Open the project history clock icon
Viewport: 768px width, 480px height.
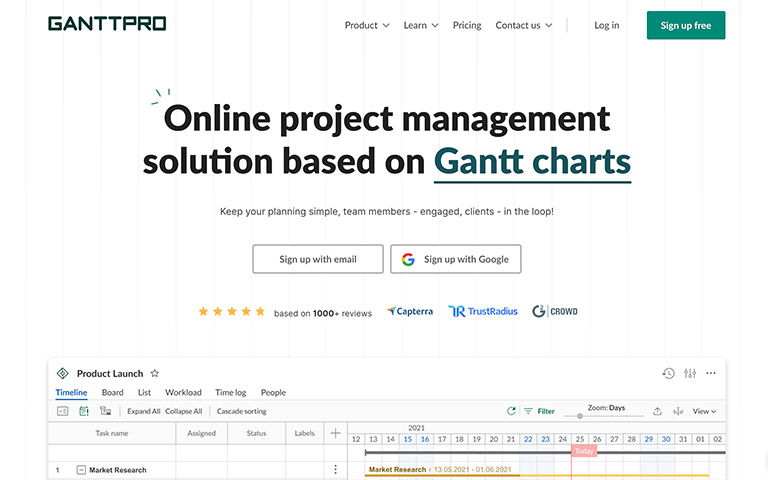(669, 374)
